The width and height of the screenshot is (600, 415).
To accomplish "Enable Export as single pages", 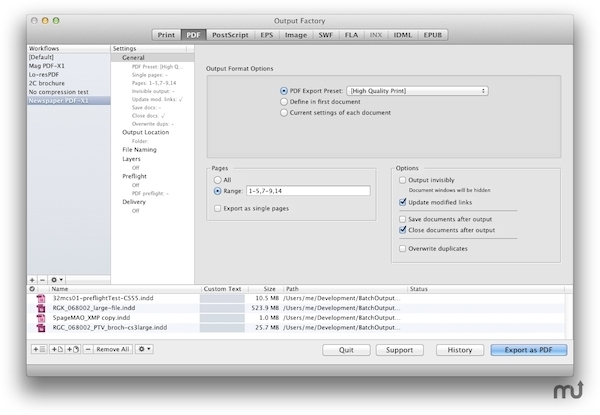I will 219,208.
